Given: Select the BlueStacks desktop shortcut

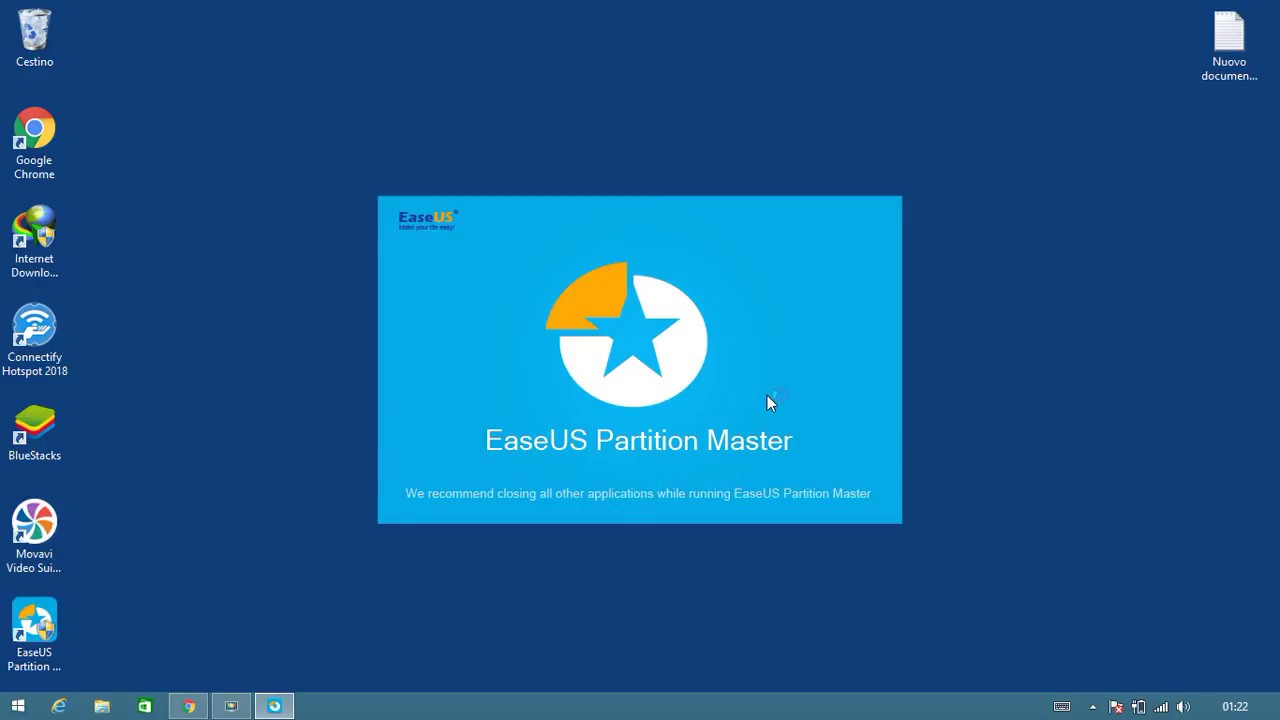Looking at the screenshot, I should (x=34, y=433).
